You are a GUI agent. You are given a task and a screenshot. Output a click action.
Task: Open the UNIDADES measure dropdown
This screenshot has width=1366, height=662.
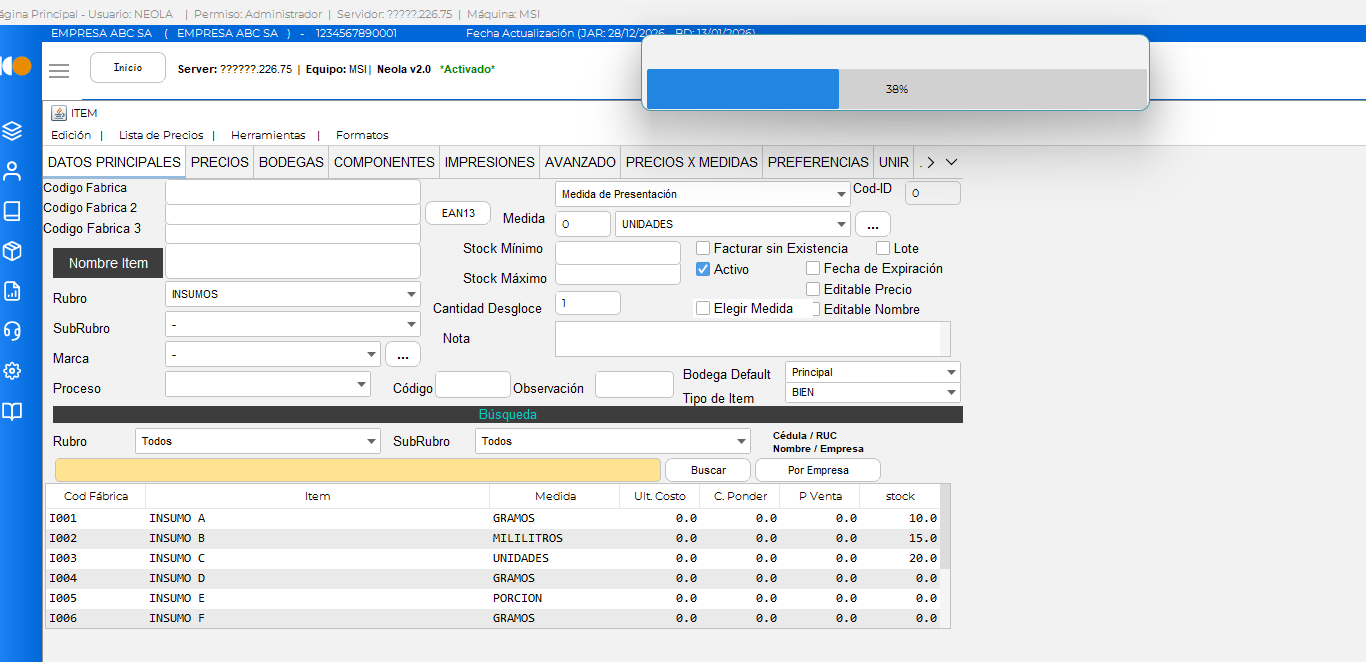click(x=732, y=224)
